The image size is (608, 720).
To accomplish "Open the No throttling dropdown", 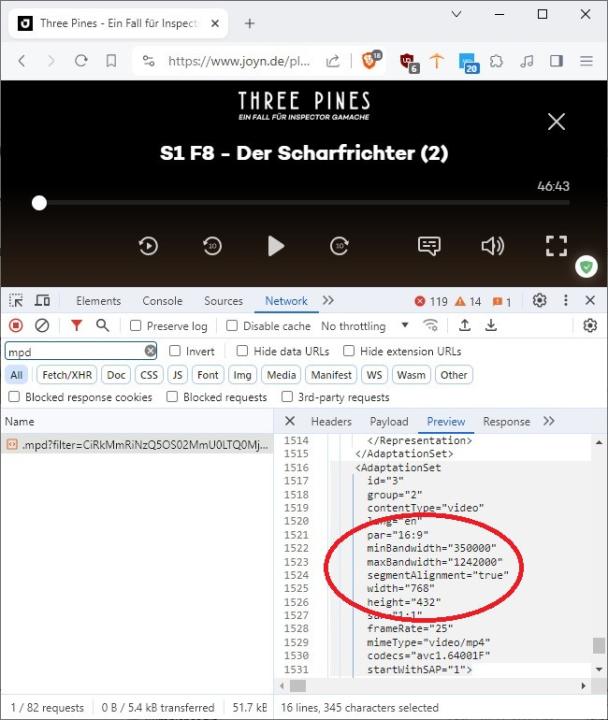I will 365,326.
